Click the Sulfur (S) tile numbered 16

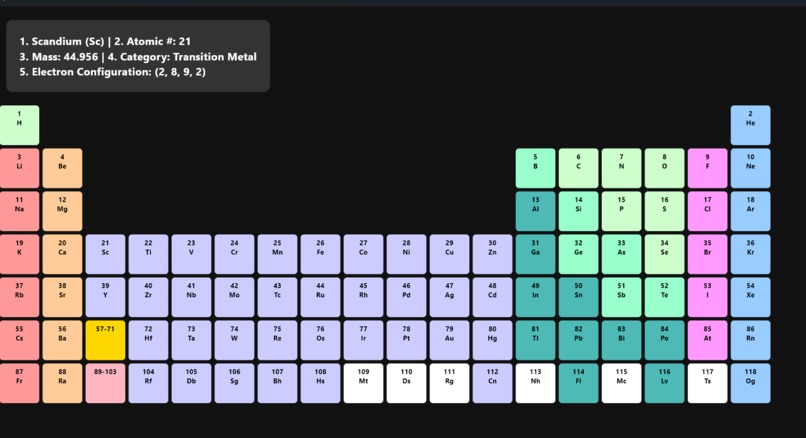665,211
